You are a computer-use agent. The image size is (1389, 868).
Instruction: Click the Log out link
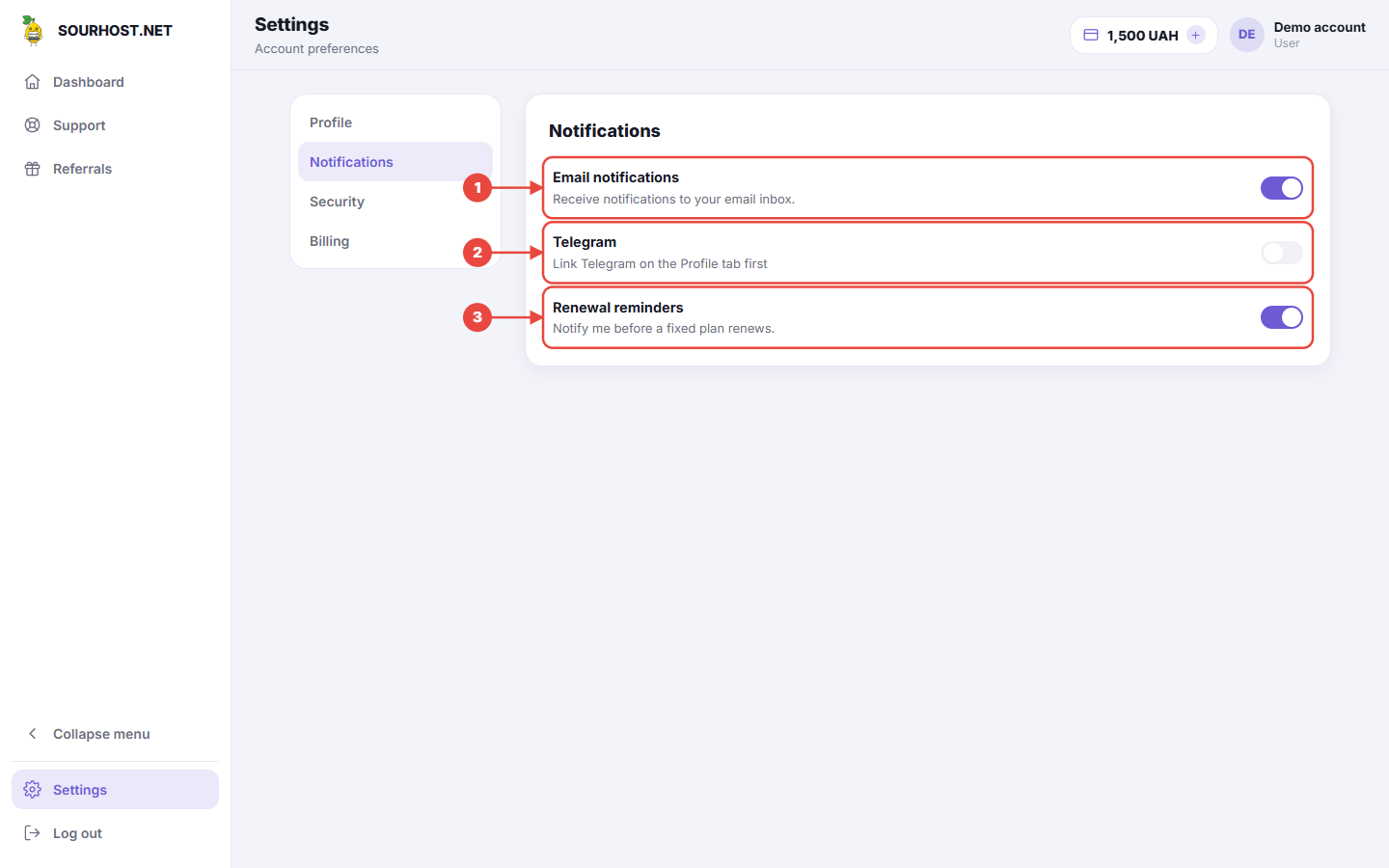(x=116, y=833)
